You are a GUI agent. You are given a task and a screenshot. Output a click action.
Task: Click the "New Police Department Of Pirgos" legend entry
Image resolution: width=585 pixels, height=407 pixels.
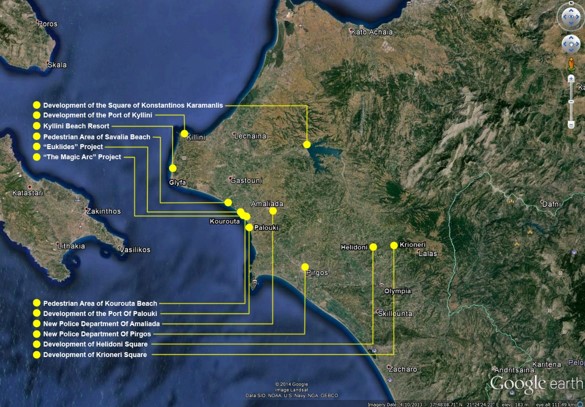click(x=97, y=334)
